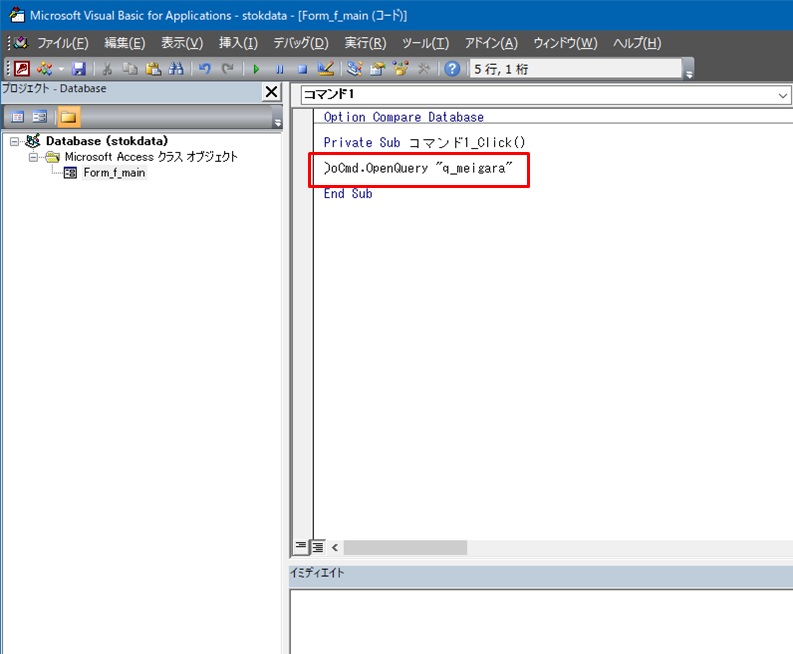Click the Undo arrow icon
Viewport: 793px width, 654px height.
point(204,68)
